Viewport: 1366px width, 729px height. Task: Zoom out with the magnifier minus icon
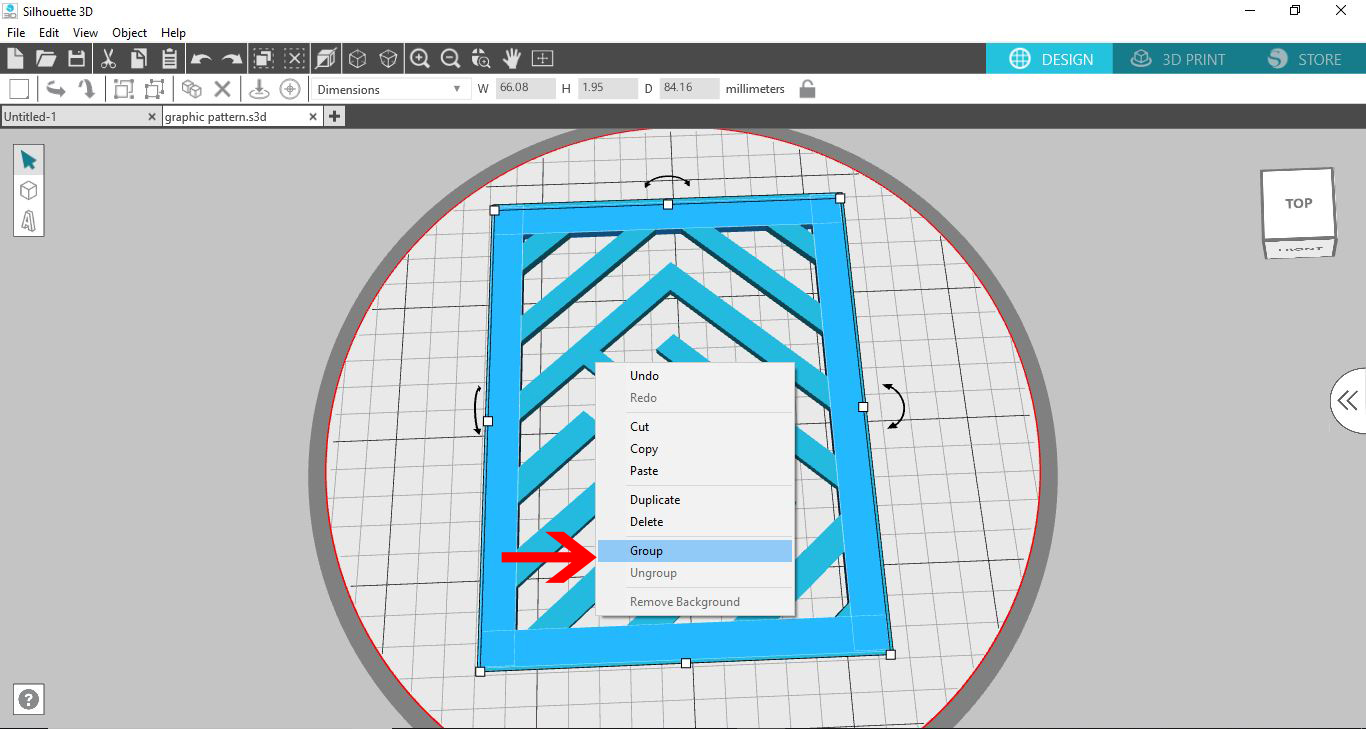[x=451, y=58]
